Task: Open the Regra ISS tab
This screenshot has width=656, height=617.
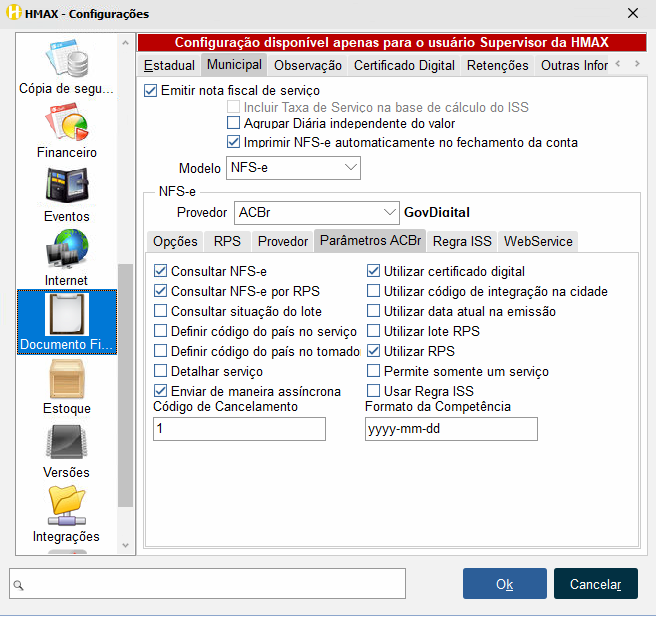Action: 462,241
